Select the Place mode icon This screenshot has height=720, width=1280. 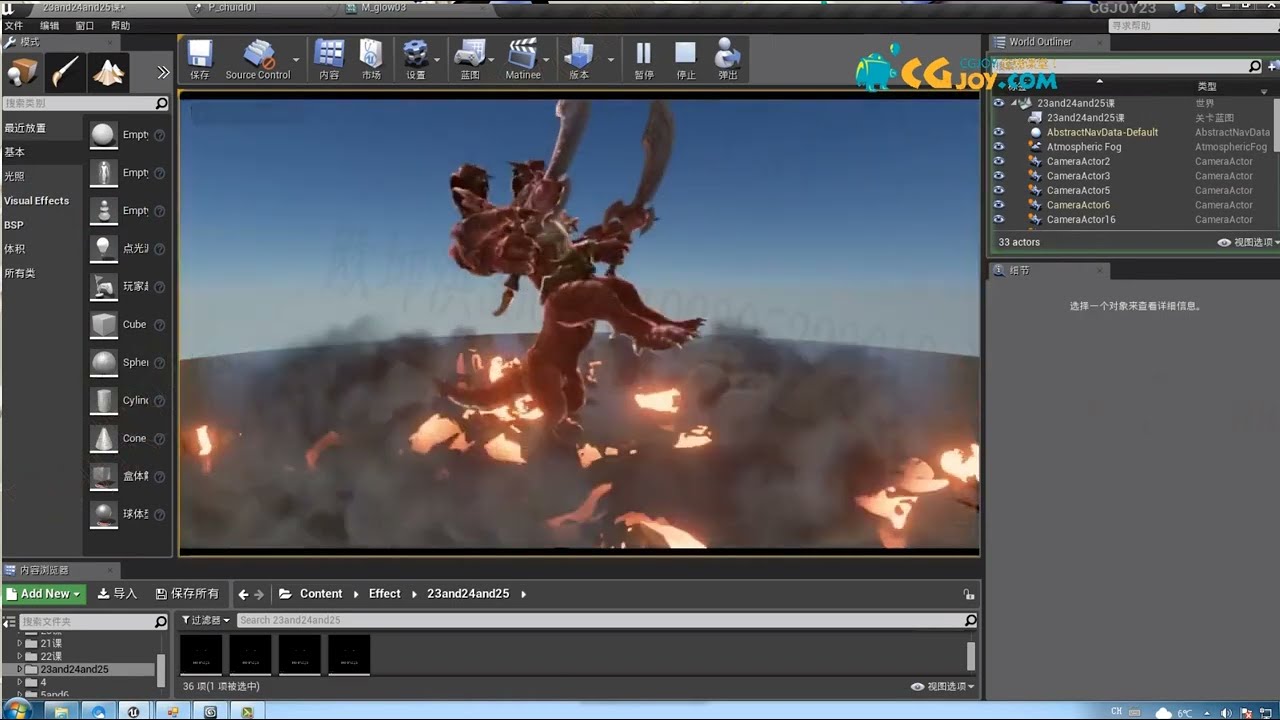[x=22, y=72]
